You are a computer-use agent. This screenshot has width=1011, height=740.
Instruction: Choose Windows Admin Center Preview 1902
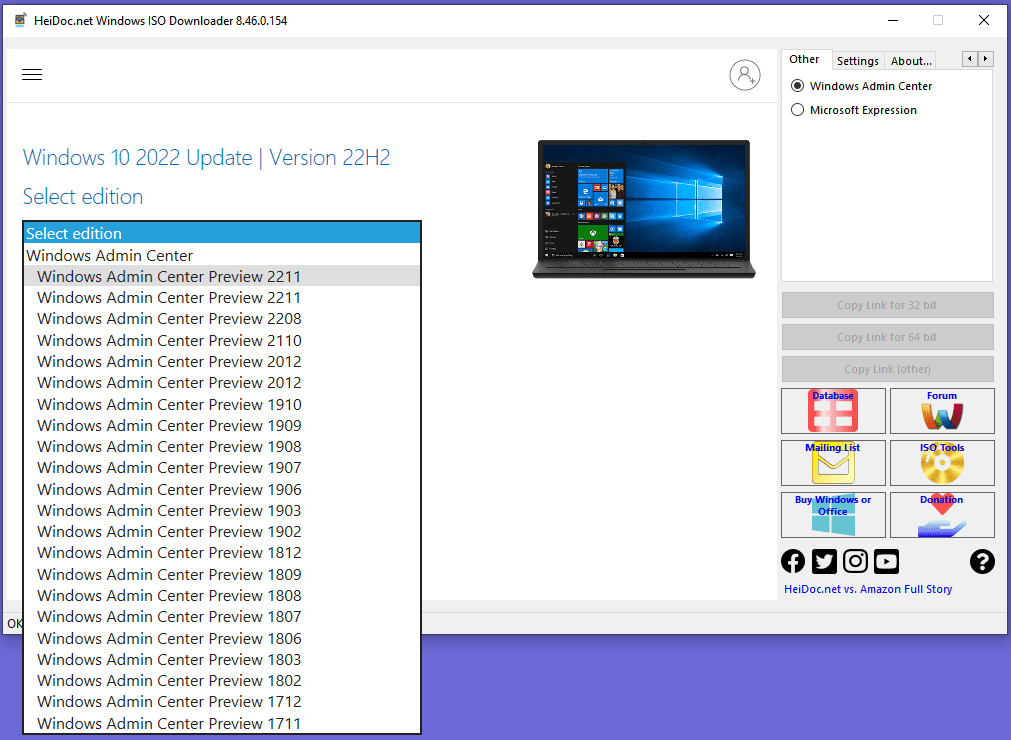tap(222, 532)
